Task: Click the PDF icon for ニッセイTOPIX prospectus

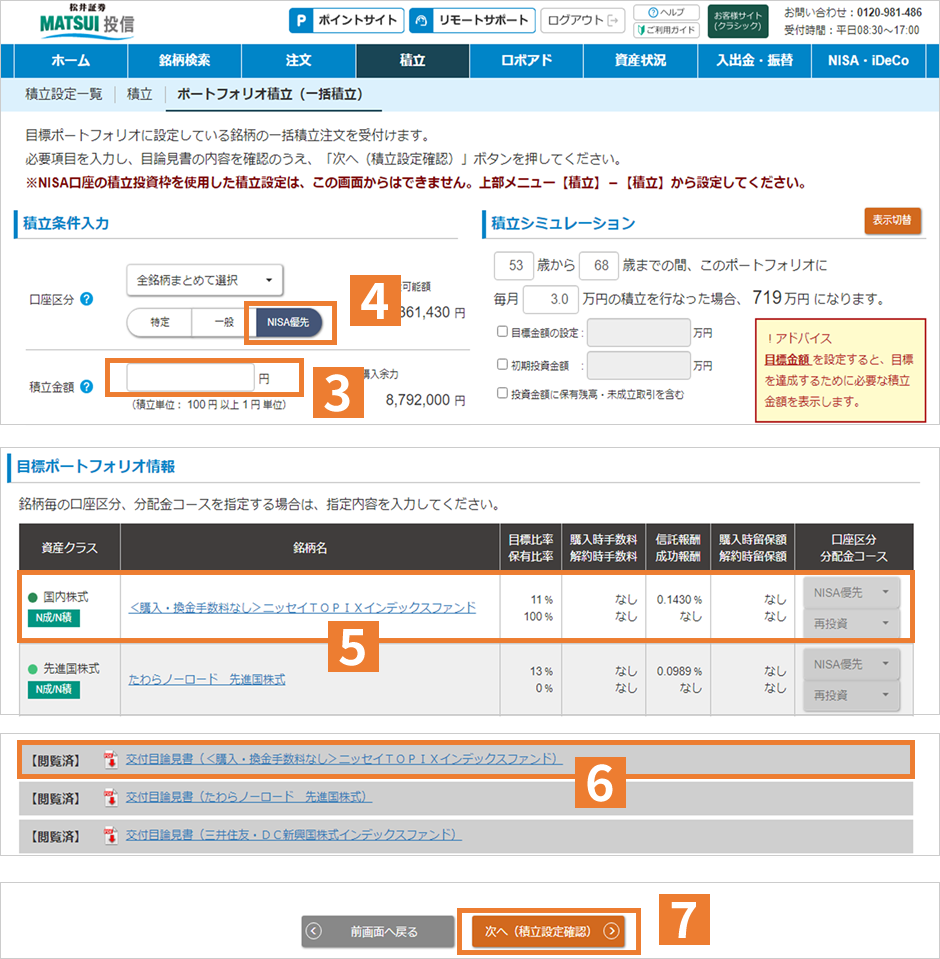Action: 111,760
